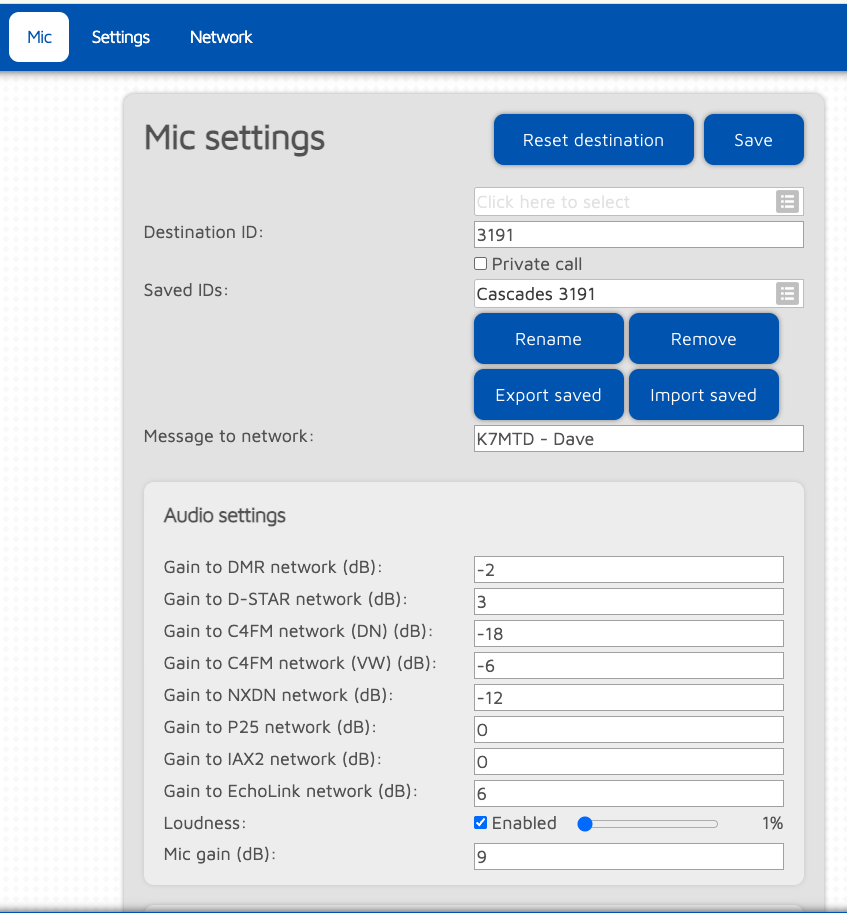The width and height of the screenshot is (847, 913).
Task: Select the Gain to DMR network field
Action: click(x=628, y=570)
